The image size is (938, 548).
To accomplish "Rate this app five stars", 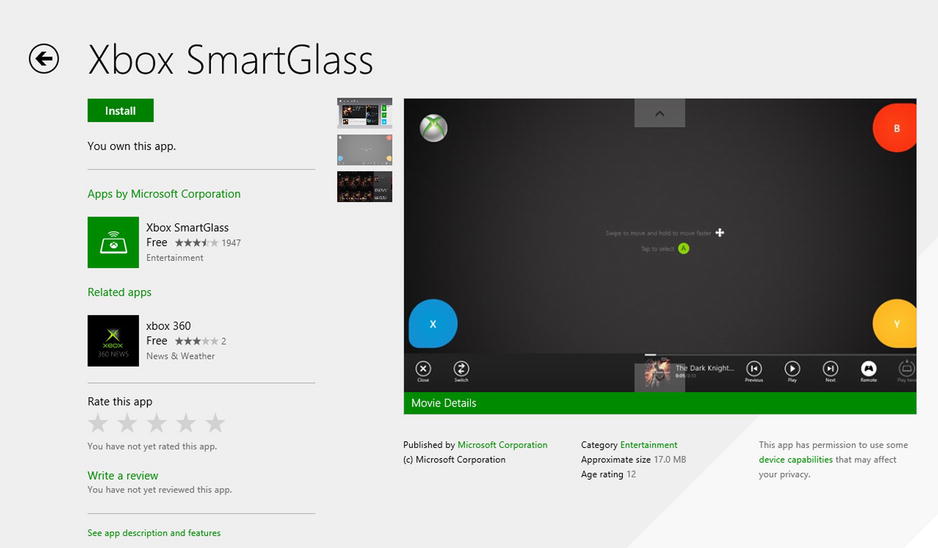I will click(x=215, y=423).
